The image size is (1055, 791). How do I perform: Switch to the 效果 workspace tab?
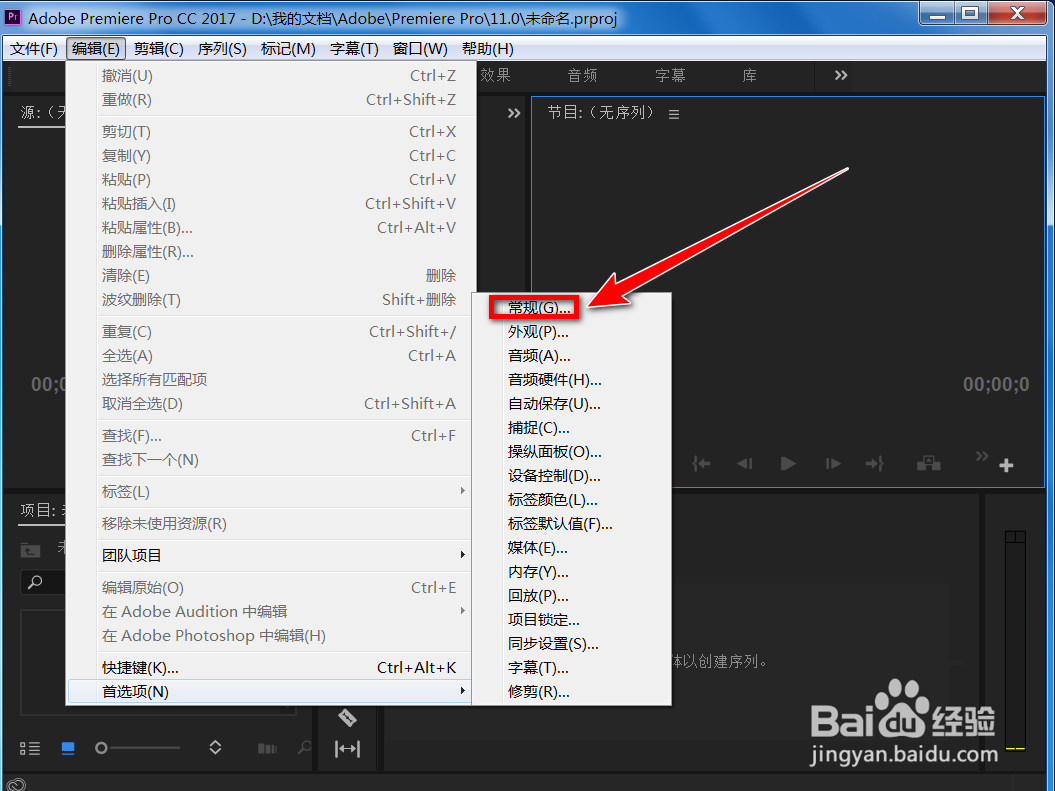click(496, 75)
